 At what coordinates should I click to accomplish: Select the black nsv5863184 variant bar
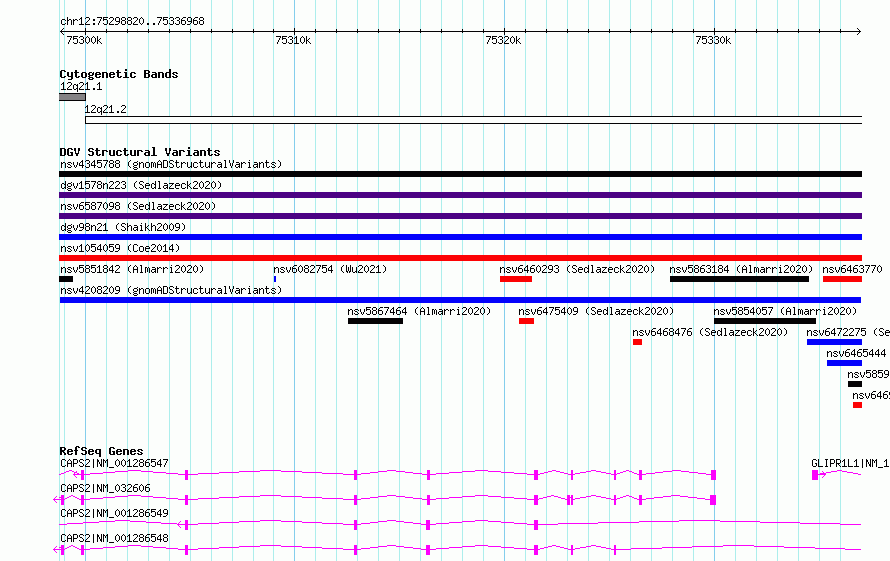pyautogui.click(x=739, y=279)
